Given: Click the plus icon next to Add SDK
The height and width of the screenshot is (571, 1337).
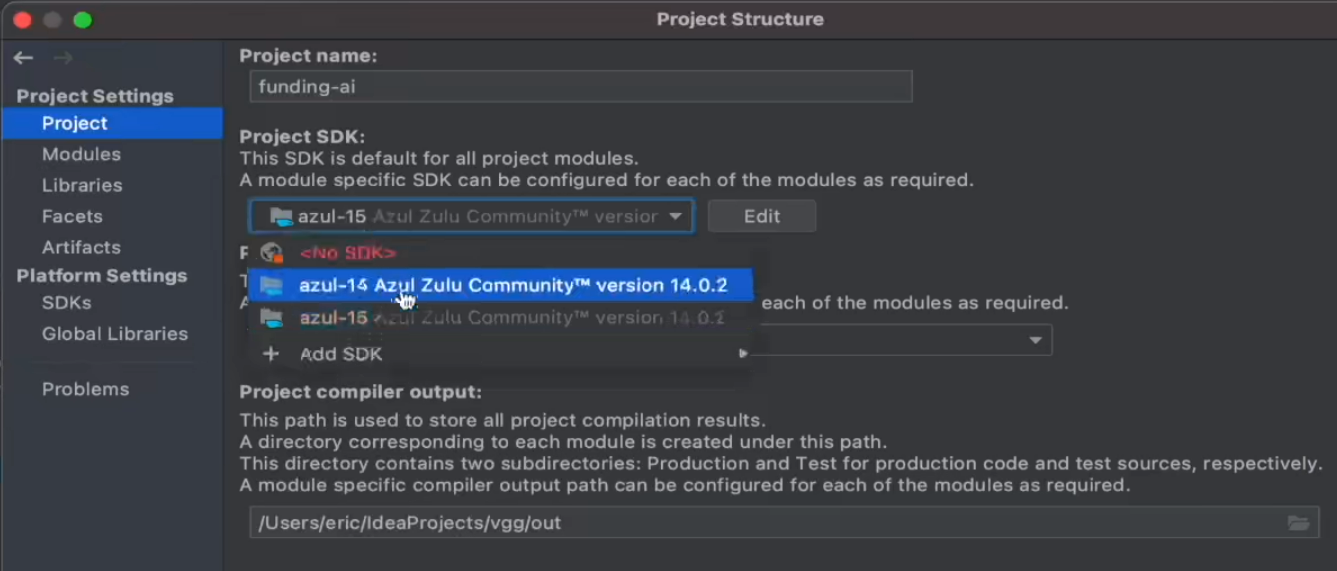Looking at the screenshot, I should point(270,354).
